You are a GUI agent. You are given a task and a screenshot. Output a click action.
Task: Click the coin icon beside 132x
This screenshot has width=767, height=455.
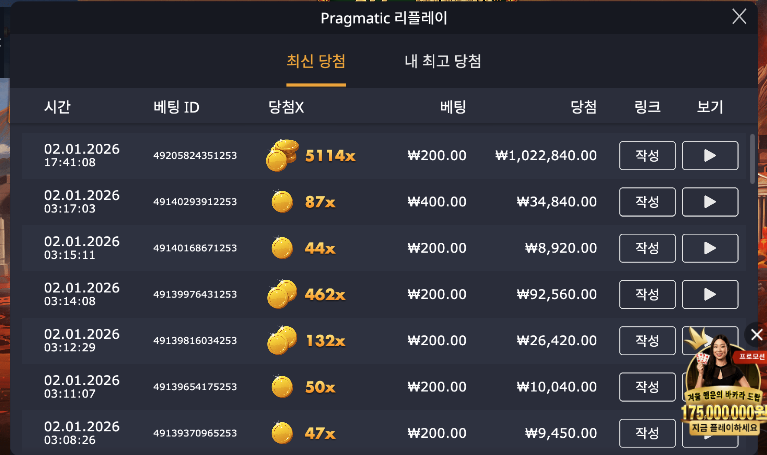pos(282,340)
